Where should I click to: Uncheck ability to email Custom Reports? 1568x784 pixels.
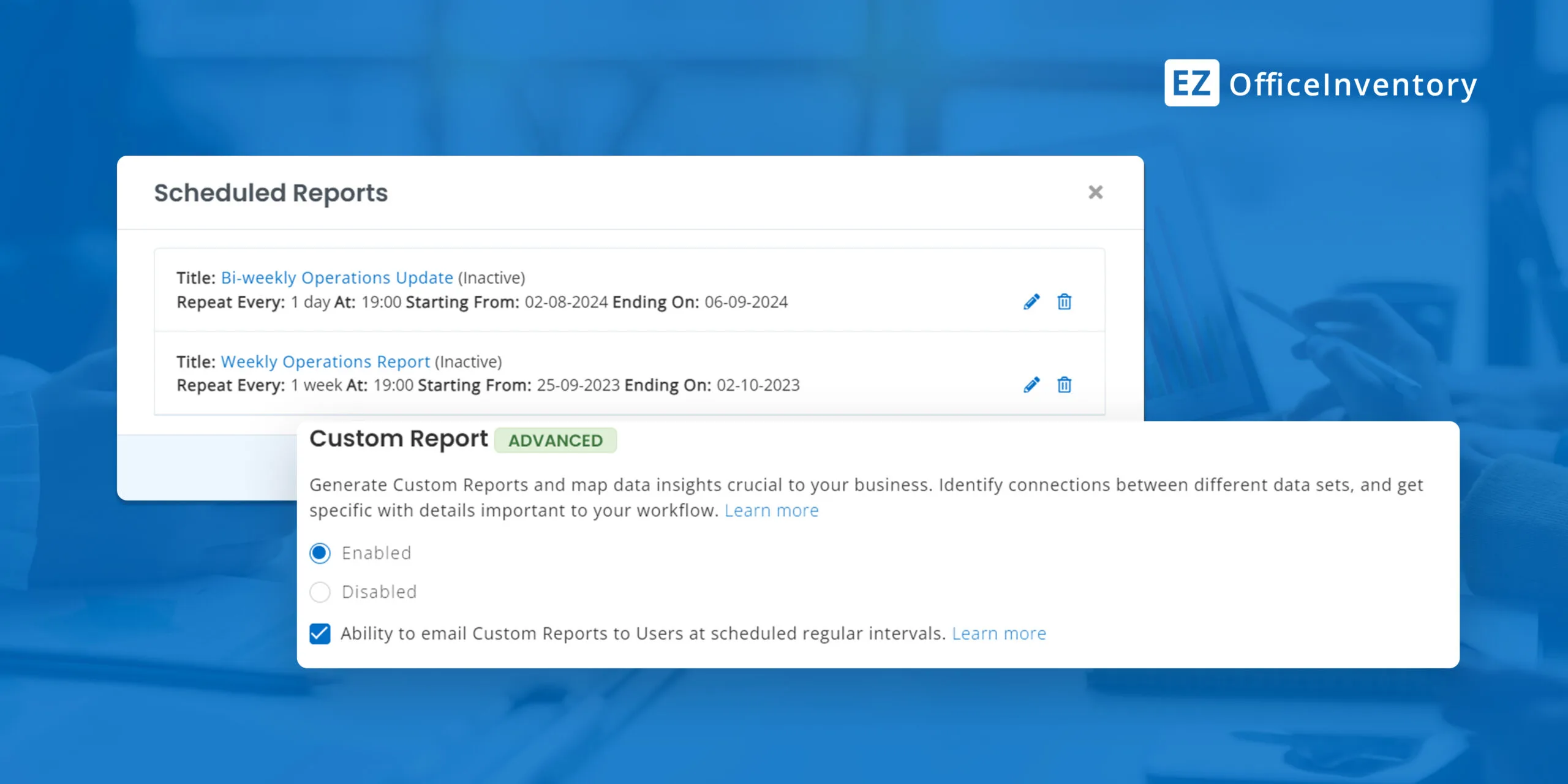[319, 633]
